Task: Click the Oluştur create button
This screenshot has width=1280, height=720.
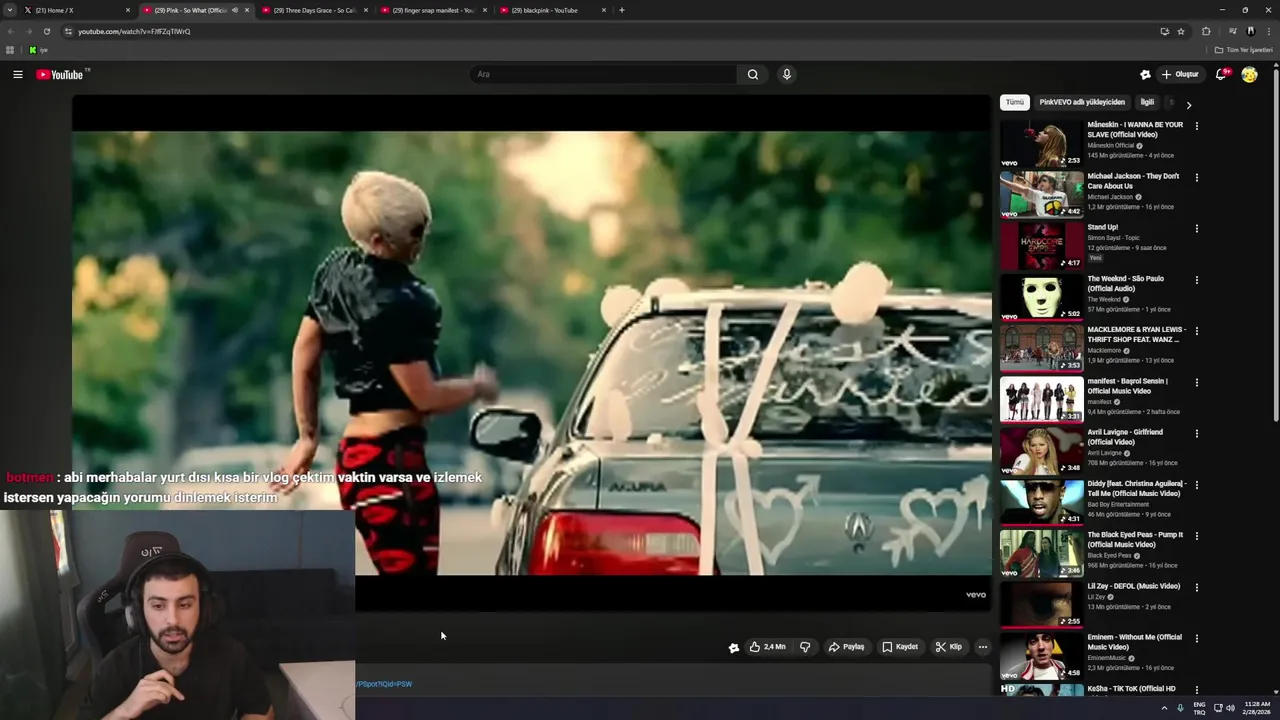Action: (1181, 74)
